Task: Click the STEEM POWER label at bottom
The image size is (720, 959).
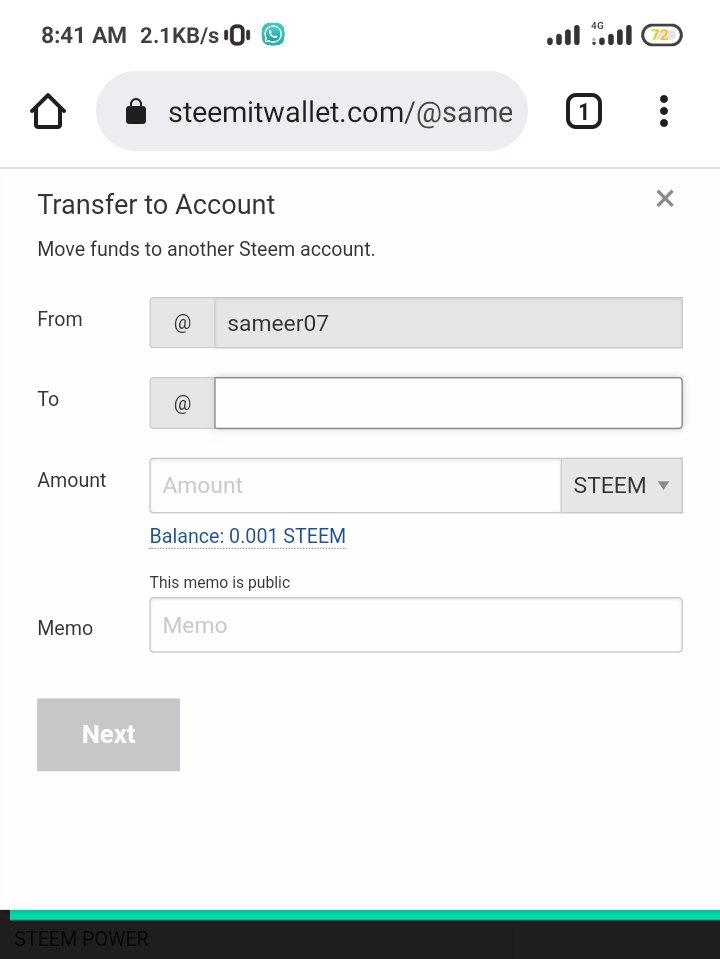Action: point(81,939)
